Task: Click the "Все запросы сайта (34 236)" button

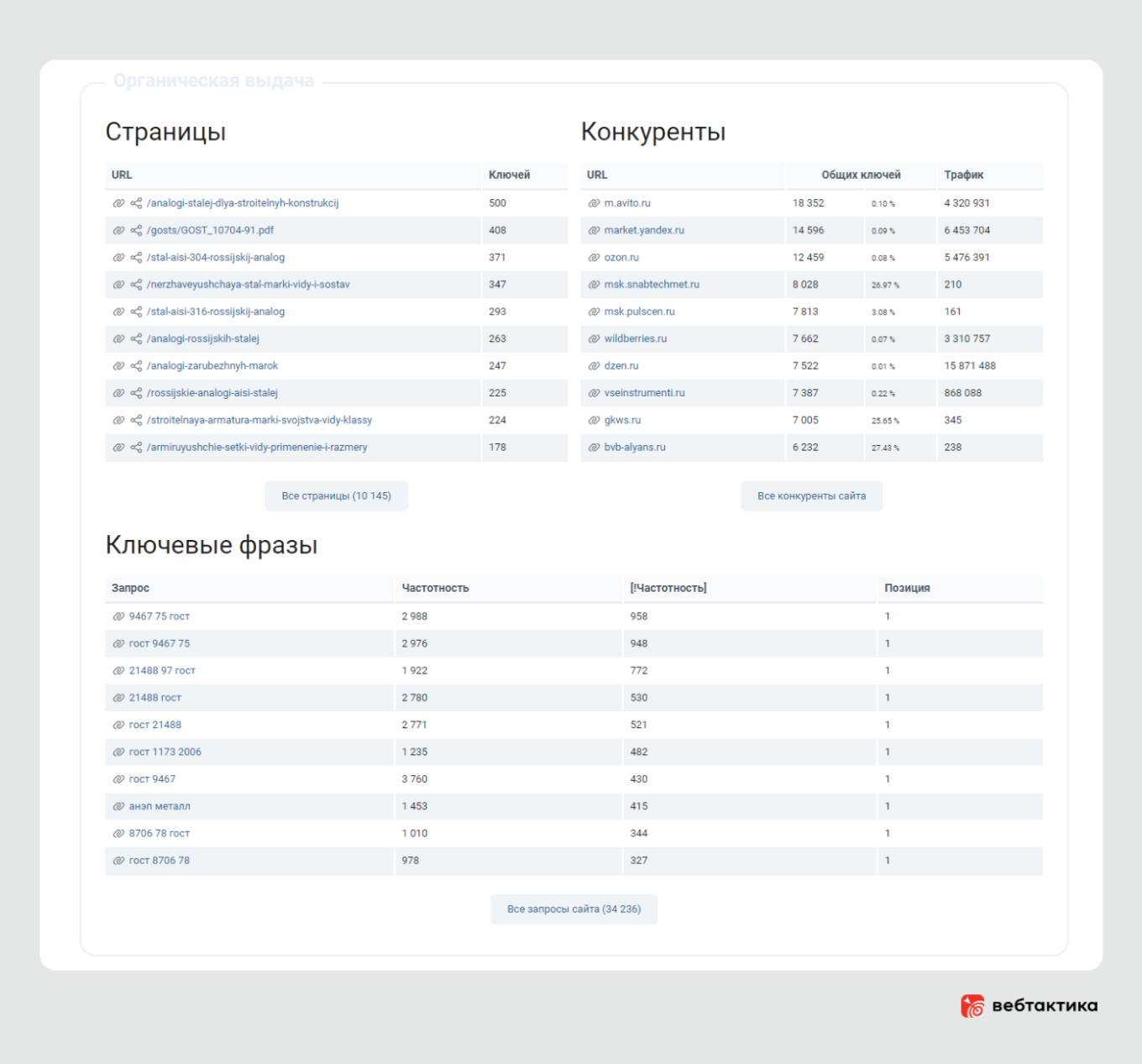Action: pyautogui.click(x=574, y=909)
